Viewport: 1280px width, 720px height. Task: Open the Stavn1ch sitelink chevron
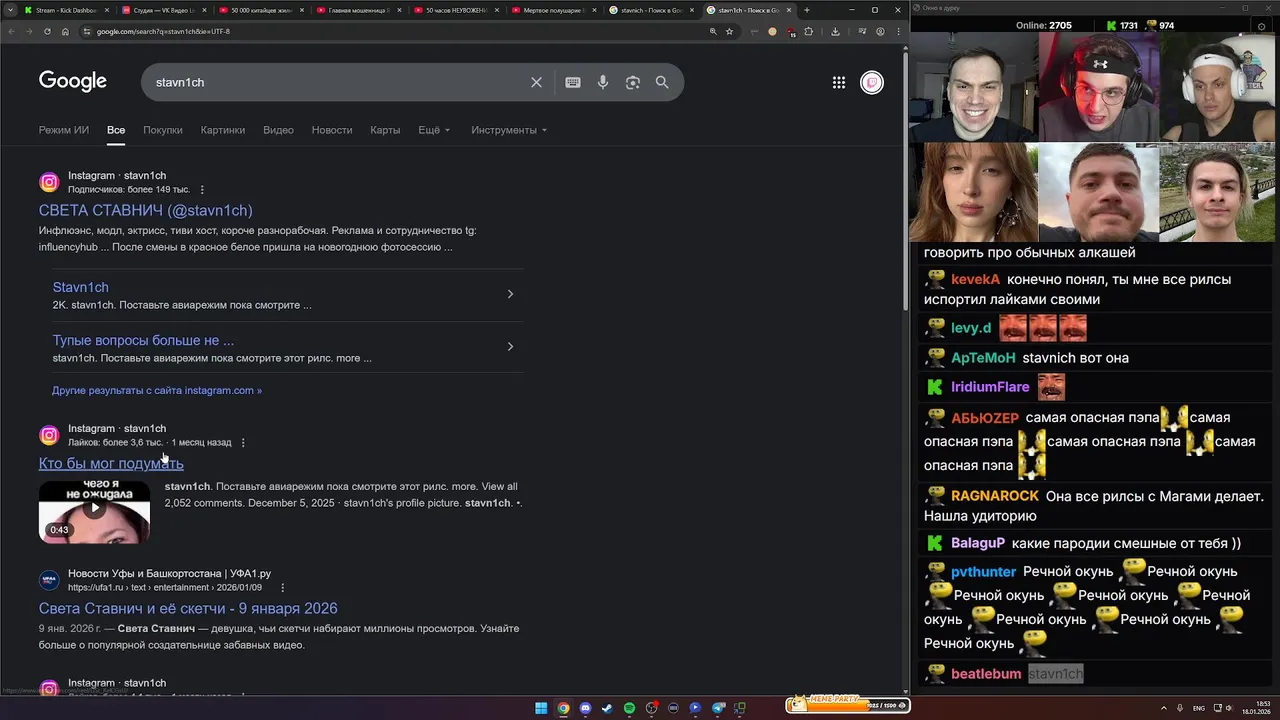pos(510,294)
